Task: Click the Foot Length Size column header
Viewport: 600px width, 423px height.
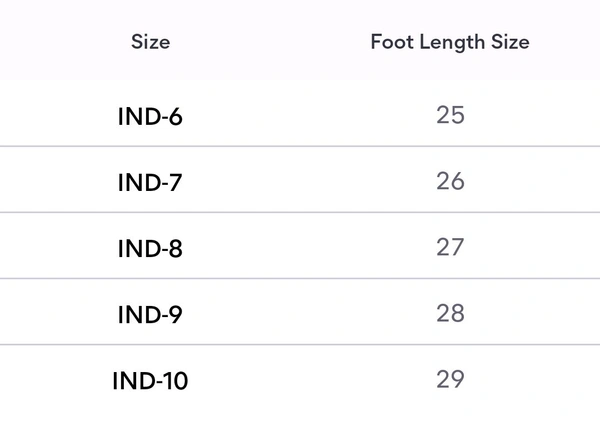Action: point(449,42)
